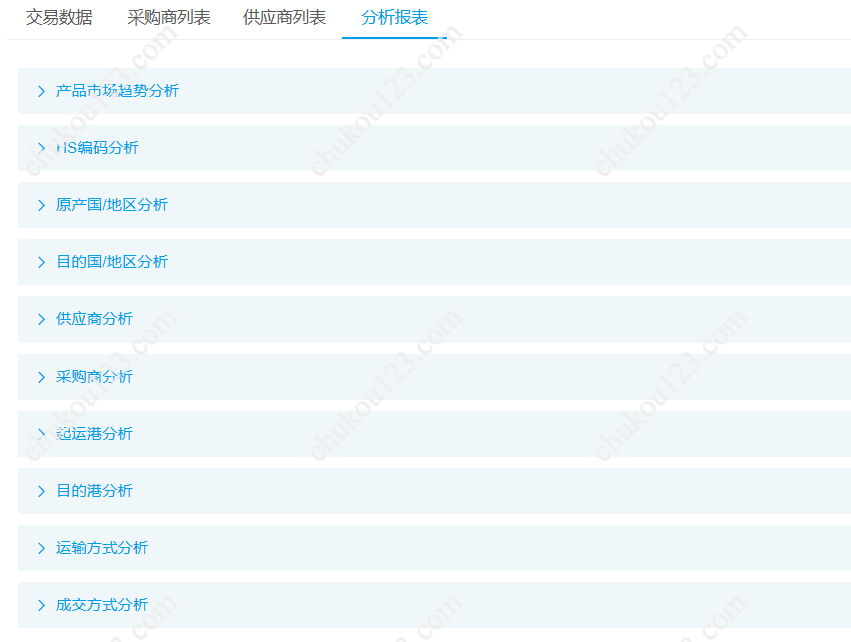Expand chevron beside 目的国/地区分析

point(41,262)
